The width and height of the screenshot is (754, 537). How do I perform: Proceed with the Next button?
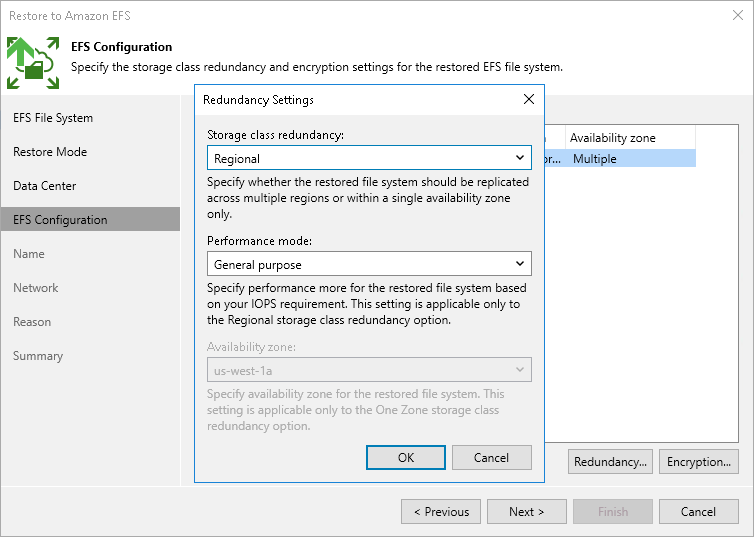pos(526,512)
